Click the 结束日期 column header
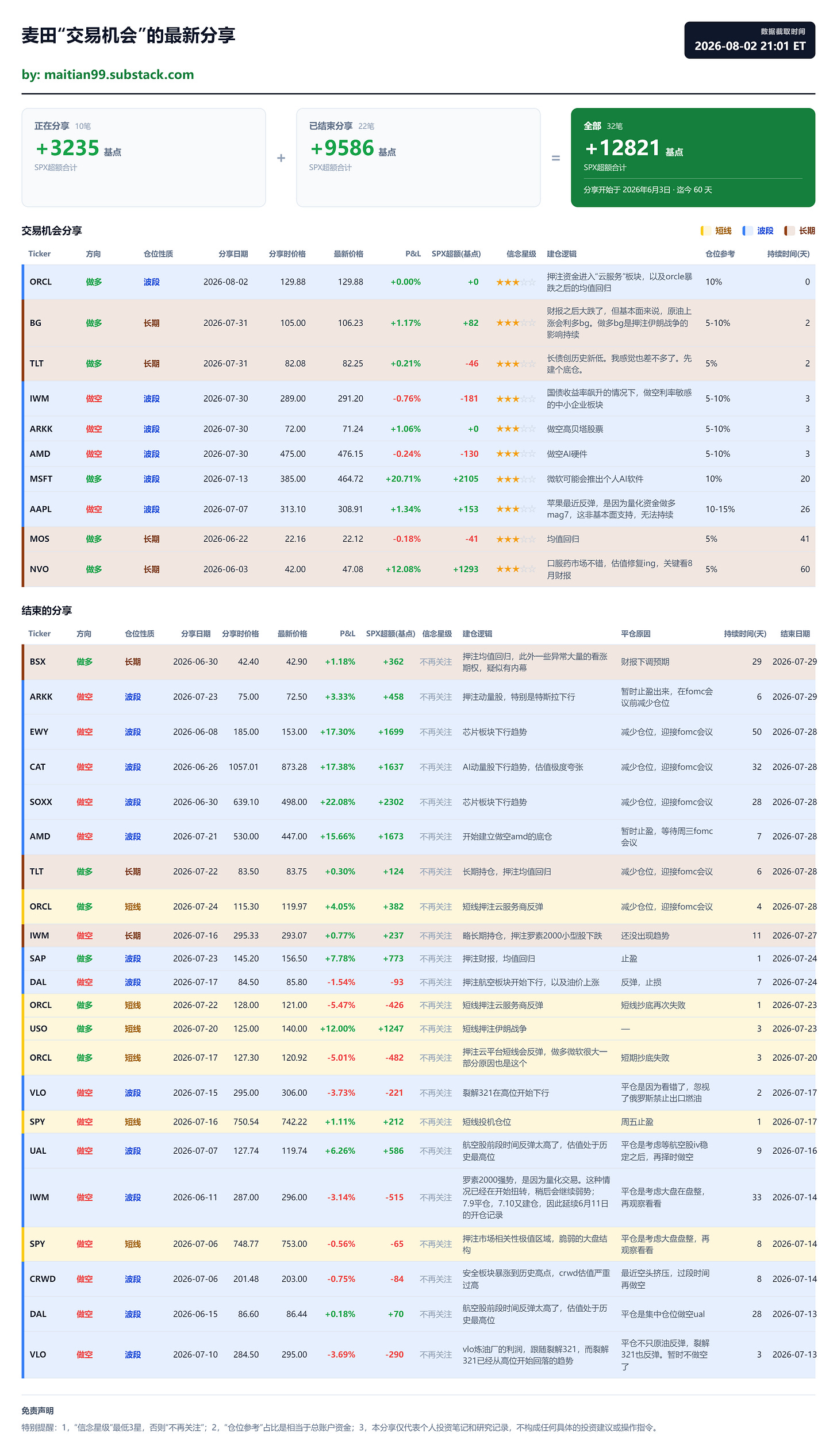Image resolution: width=837 pixels, height=1456 pixels. 795,634
